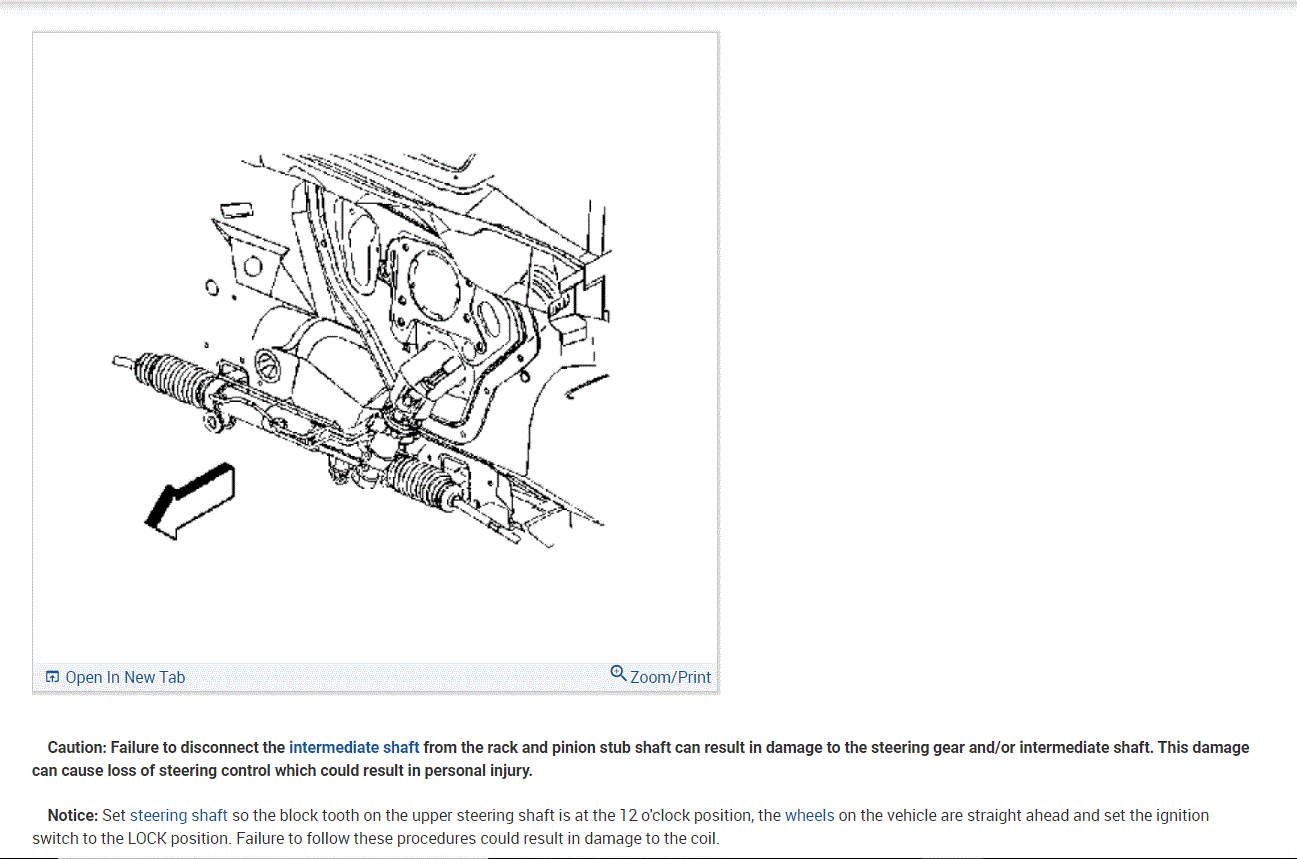Click the text '12 o'clock position'
This screenshot has height=859, width=1297.
coord(687,815)
